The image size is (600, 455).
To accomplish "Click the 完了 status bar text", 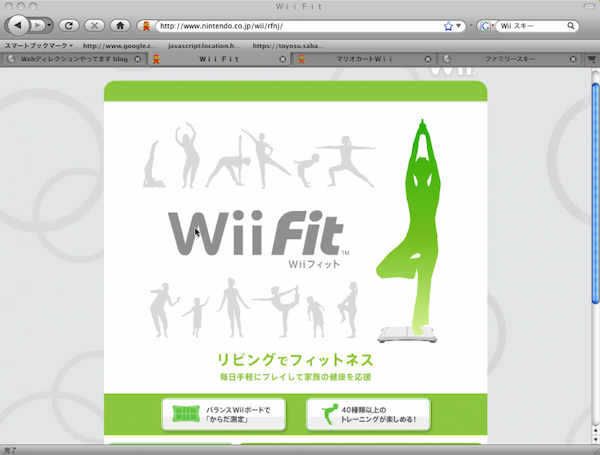I will coord(10,451).
